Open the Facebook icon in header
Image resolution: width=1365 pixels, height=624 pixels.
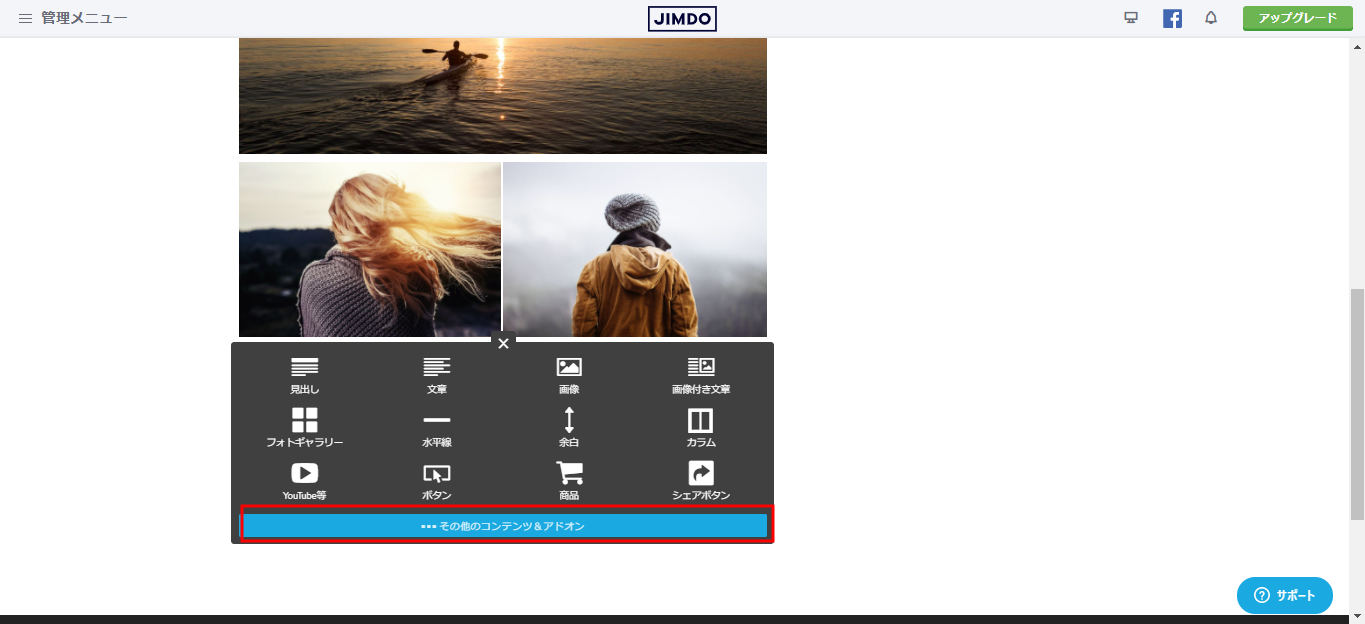1172,18
